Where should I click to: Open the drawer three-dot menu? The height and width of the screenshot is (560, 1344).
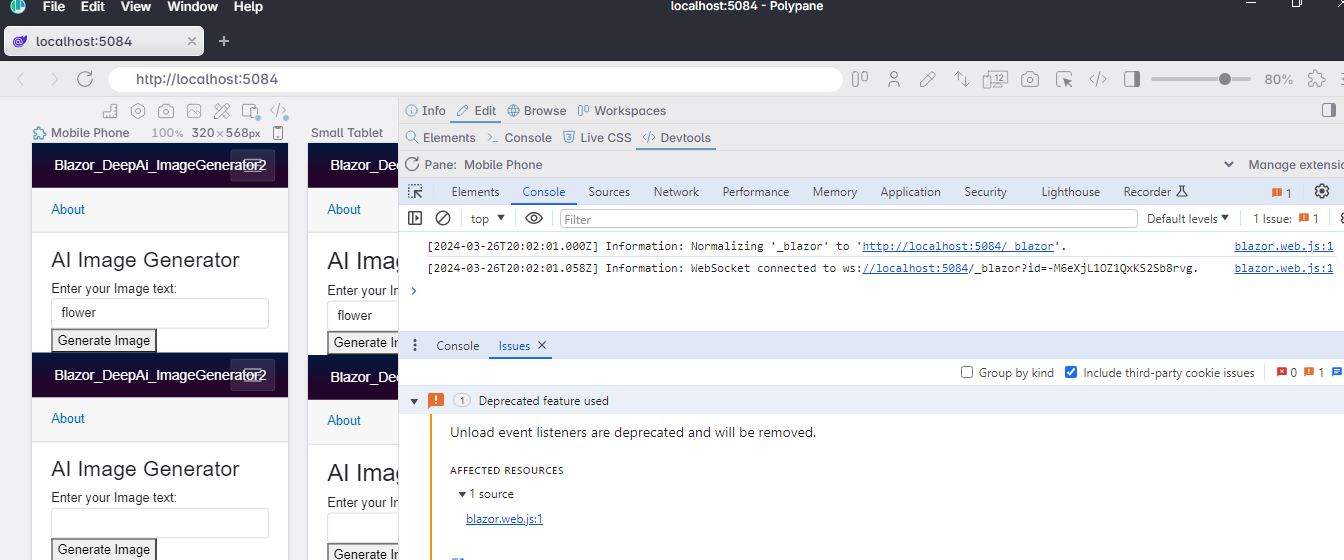tap(415, 345)
